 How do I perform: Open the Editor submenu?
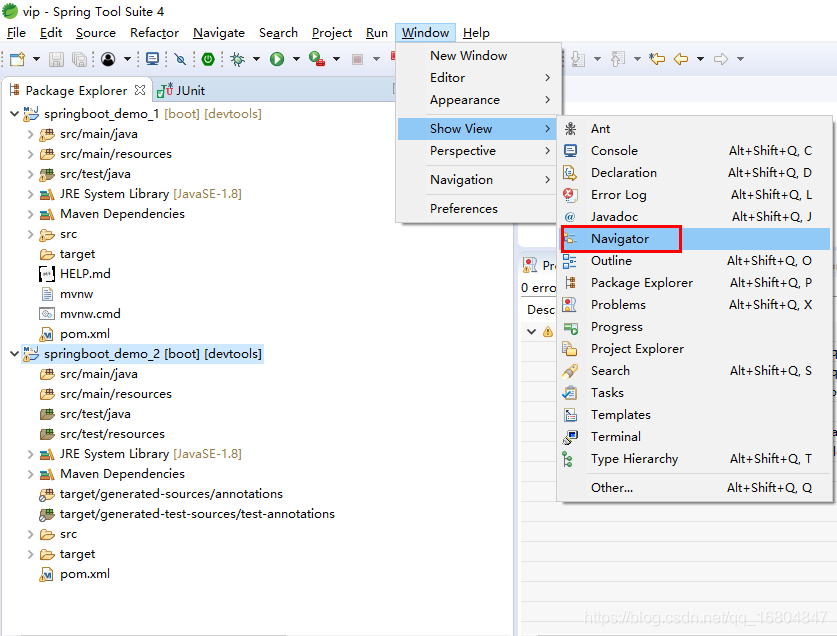click(477, 77)
